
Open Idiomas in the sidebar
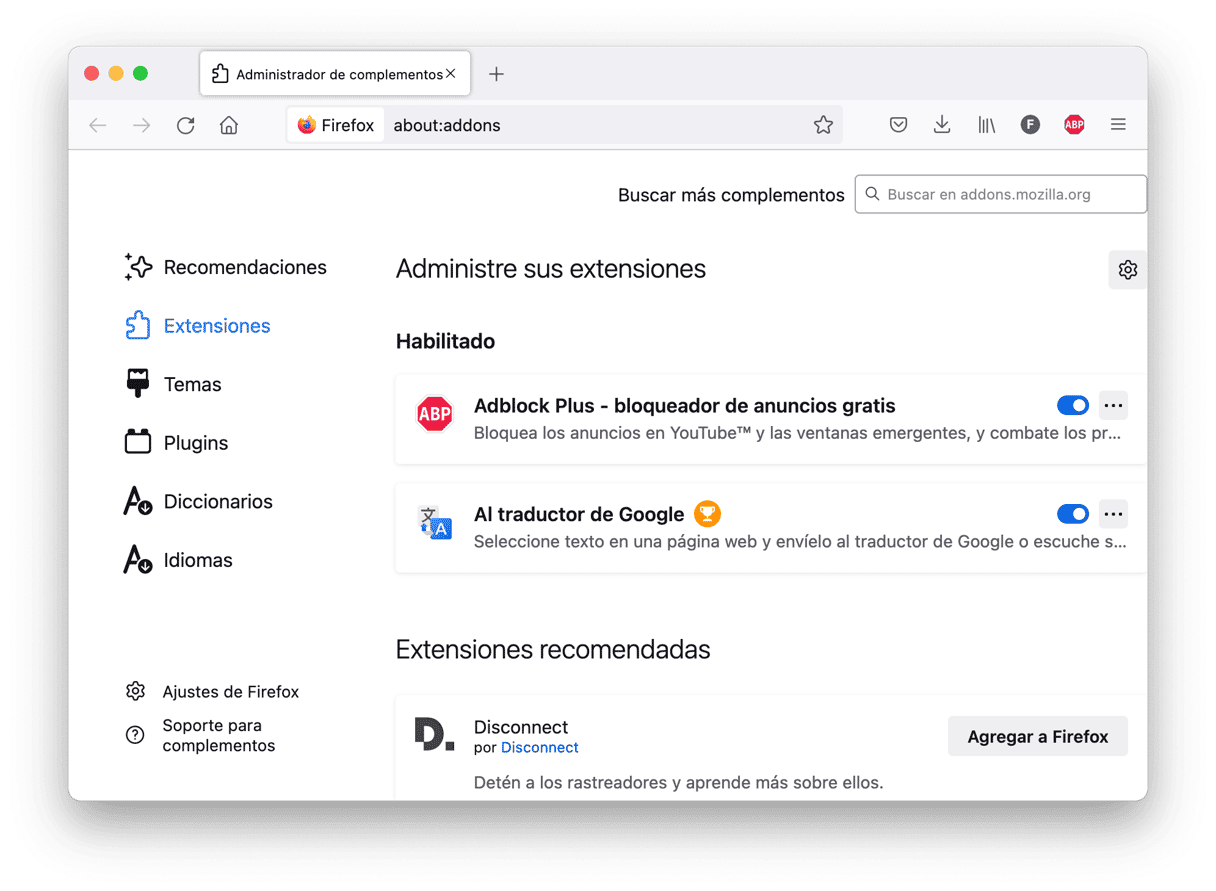coord(179,560)
